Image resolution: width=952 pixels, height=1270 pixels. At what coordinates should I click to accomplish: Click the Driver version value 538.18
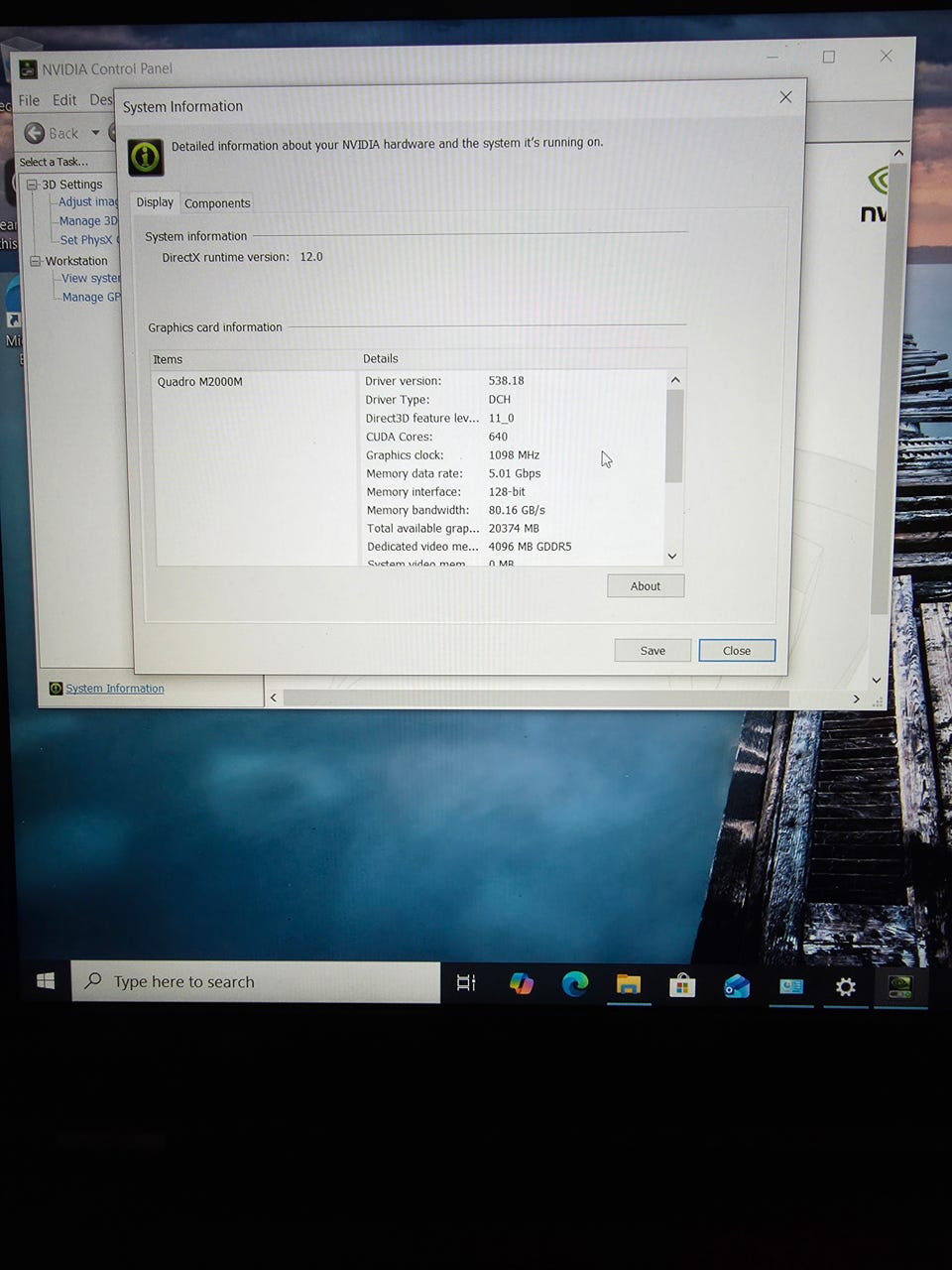click(506, 381)
